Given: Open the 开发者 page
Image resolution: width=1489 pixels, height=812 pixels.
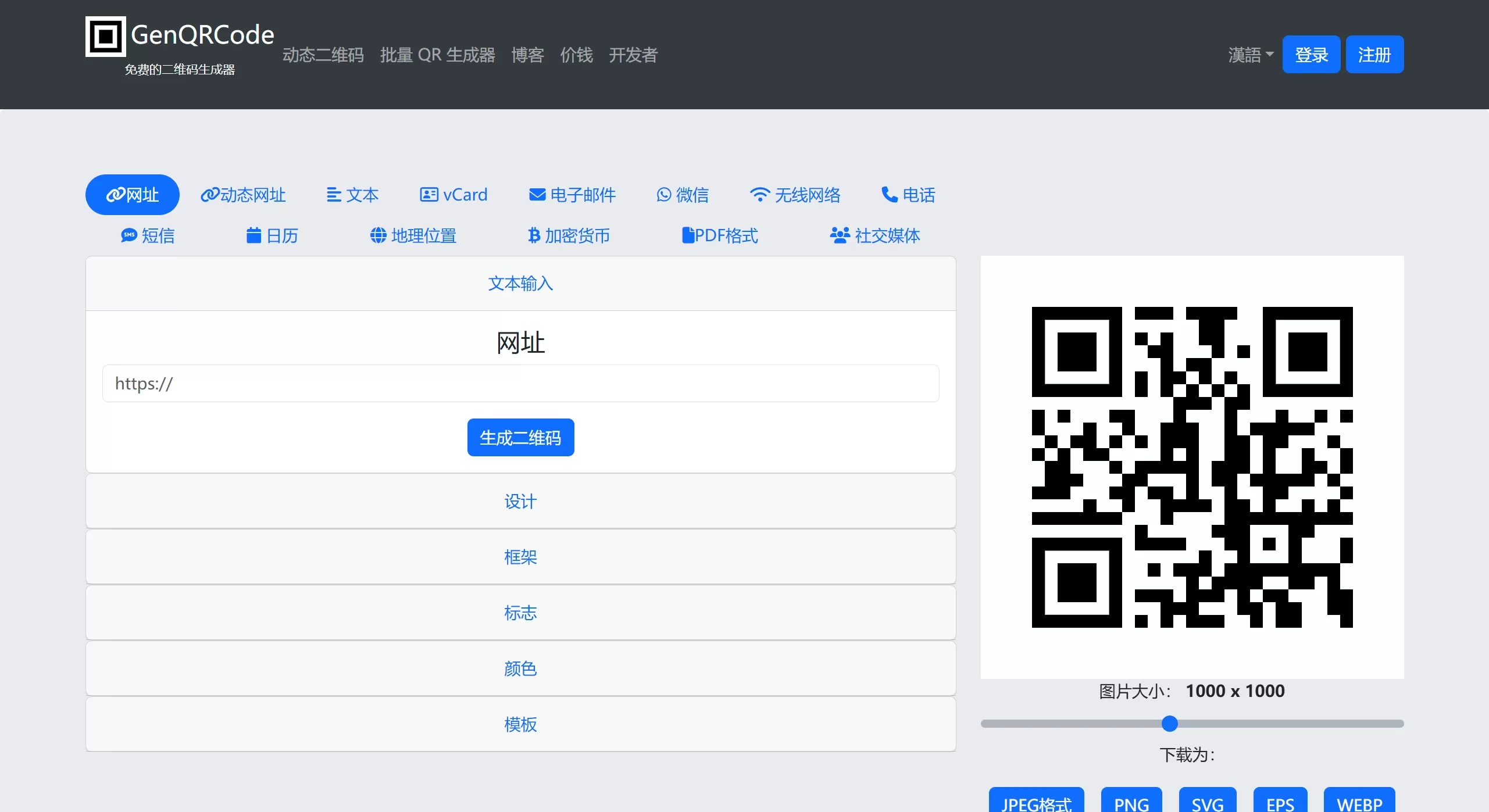Looking at the screenshot, I should pyautogui.click(x=633, y=55).
